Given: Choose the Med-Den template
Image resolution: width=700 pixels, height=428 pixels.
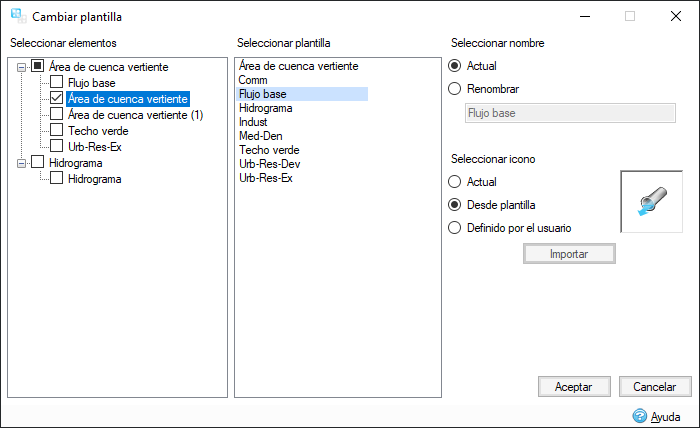Looking at the screenshot, I should 260,136.
